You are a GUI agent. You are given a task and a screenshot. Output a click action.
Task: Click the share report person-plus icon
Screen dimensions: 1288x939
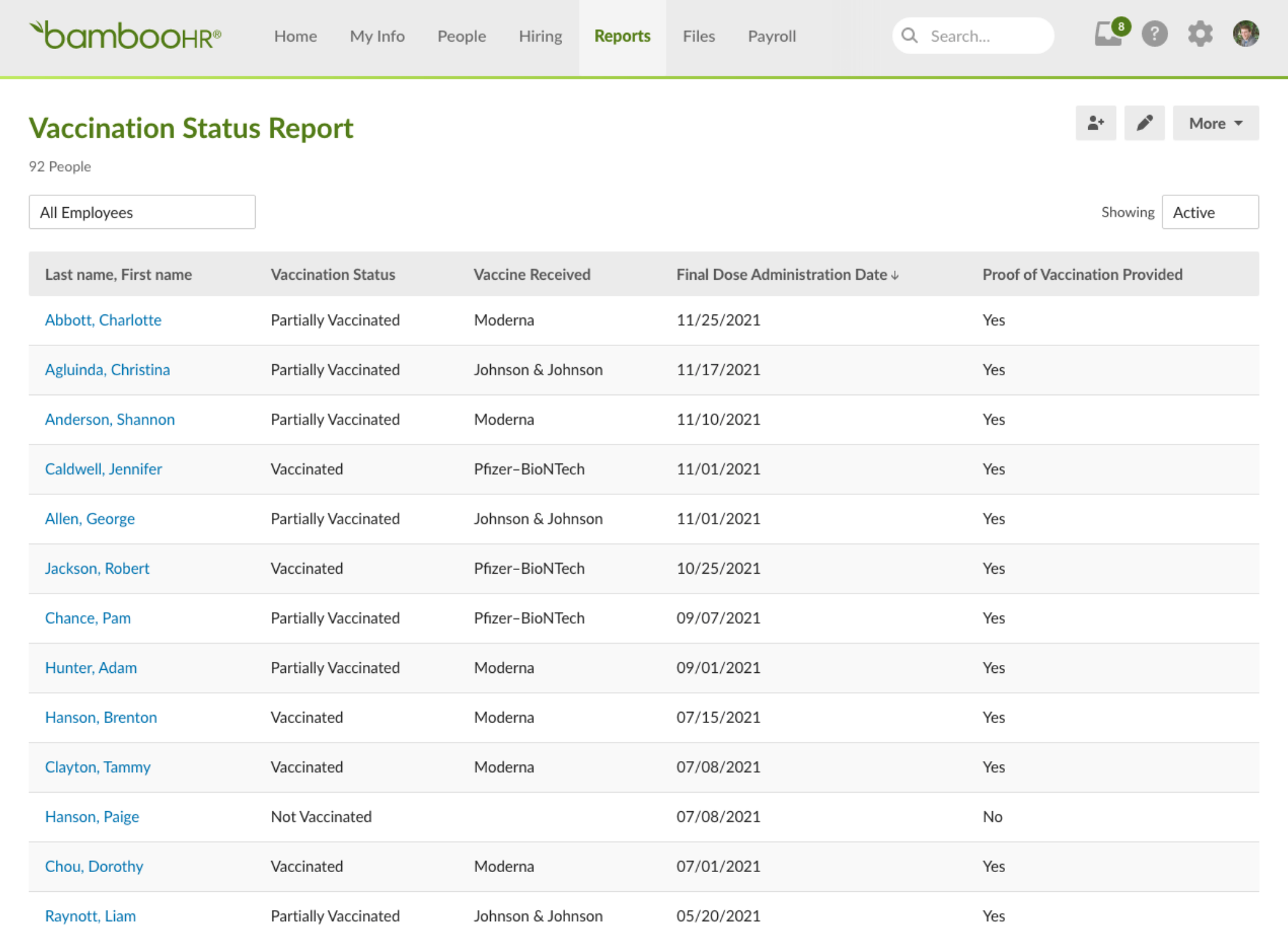coord(1096,123)
